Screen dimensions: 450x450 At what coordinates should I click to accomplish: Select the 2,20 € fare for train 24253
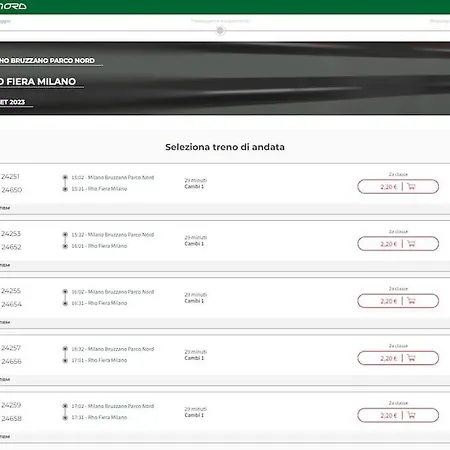389,244
